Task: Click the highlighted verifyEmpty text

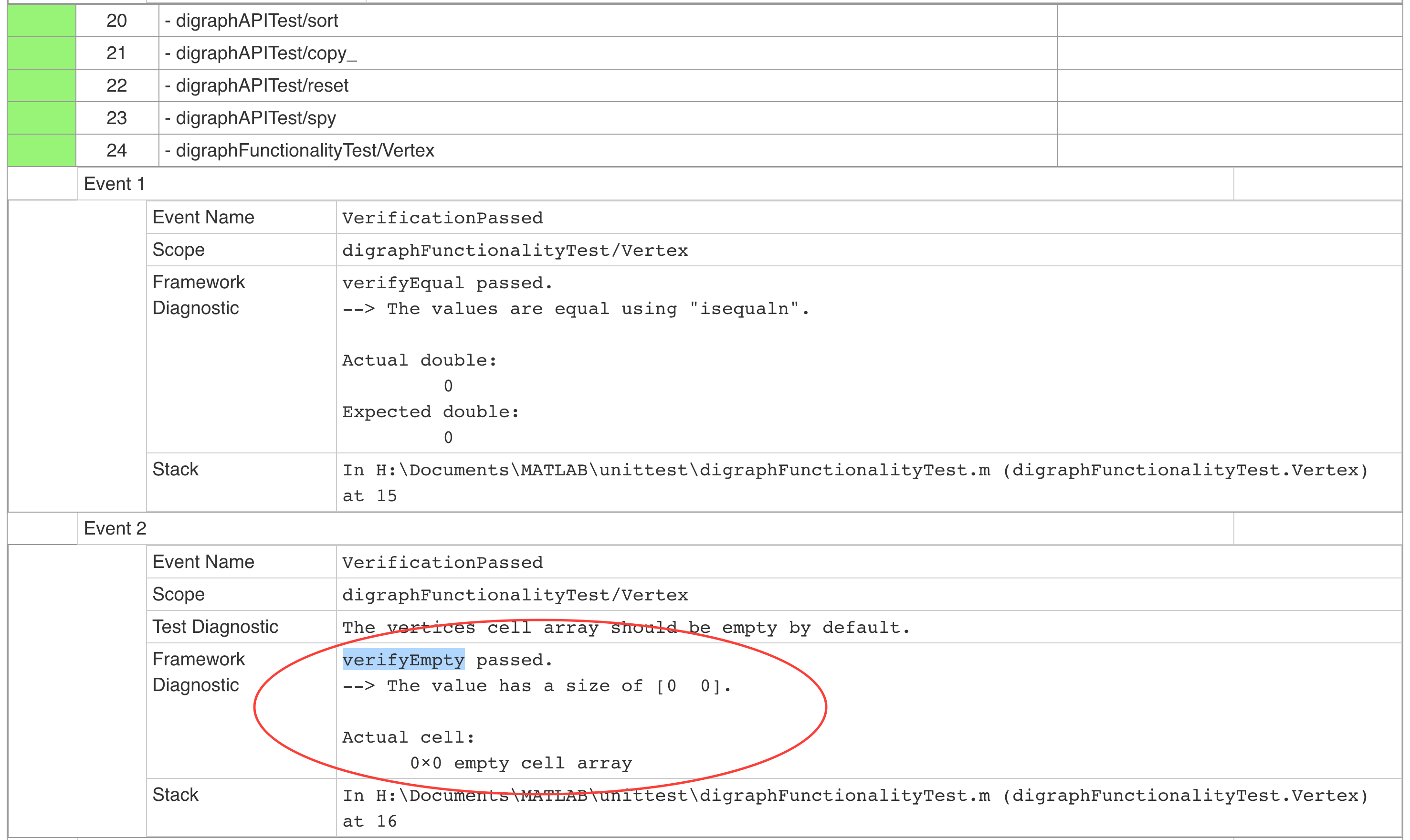Action: (403, 660)
